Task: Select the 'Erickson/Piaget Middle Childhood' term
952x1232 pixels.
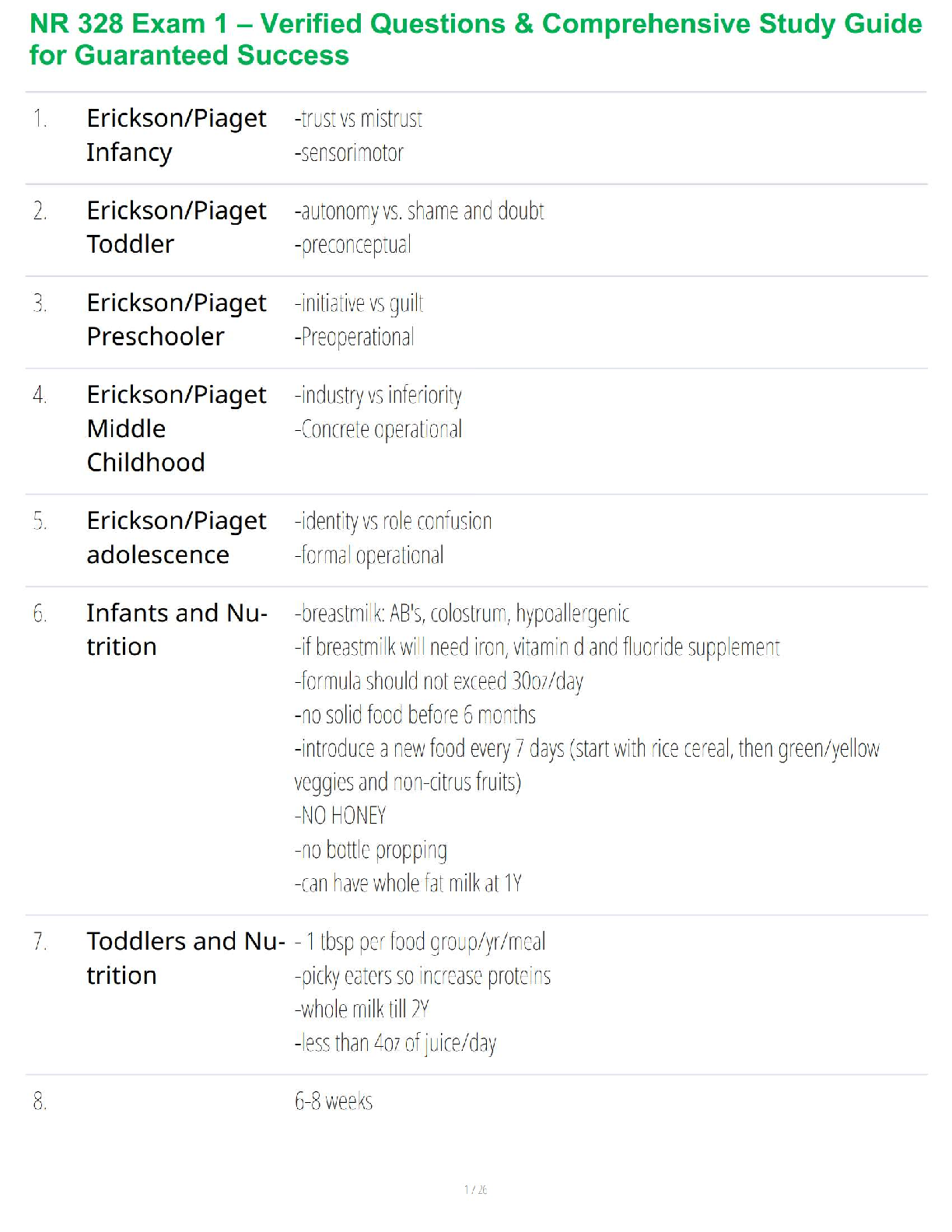Action: [x=176, y=429]
